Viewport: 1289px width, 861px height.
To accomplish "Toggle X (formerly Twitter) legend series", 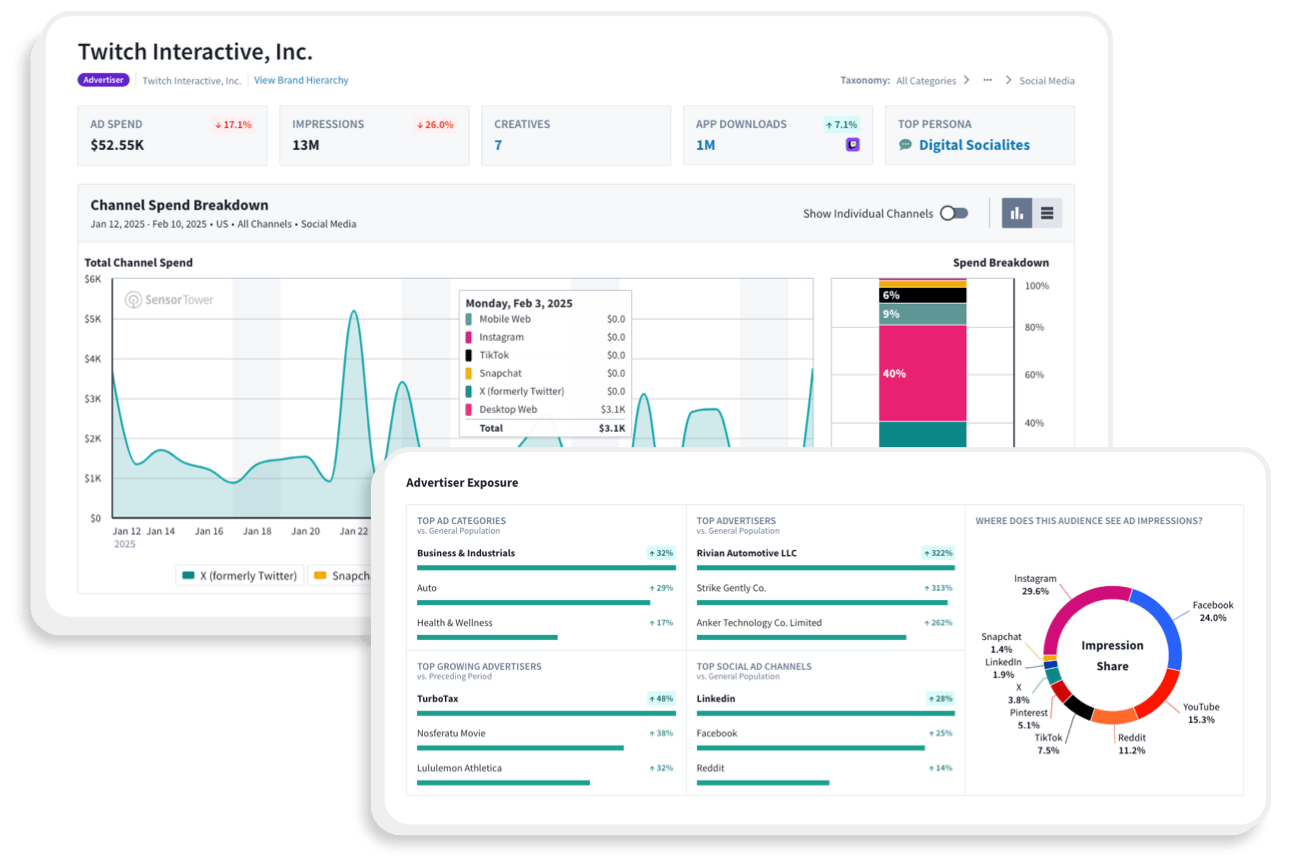I will [x=239, y=576].
